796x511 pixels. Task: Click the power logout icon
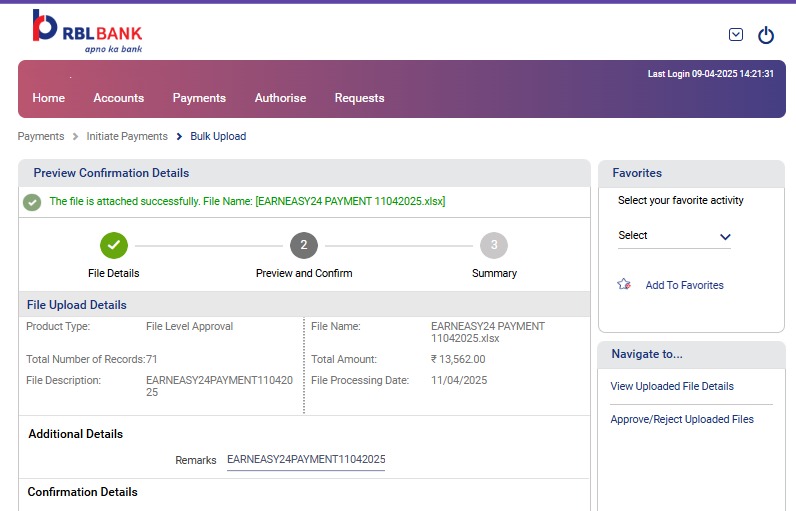tap(766, 35)
